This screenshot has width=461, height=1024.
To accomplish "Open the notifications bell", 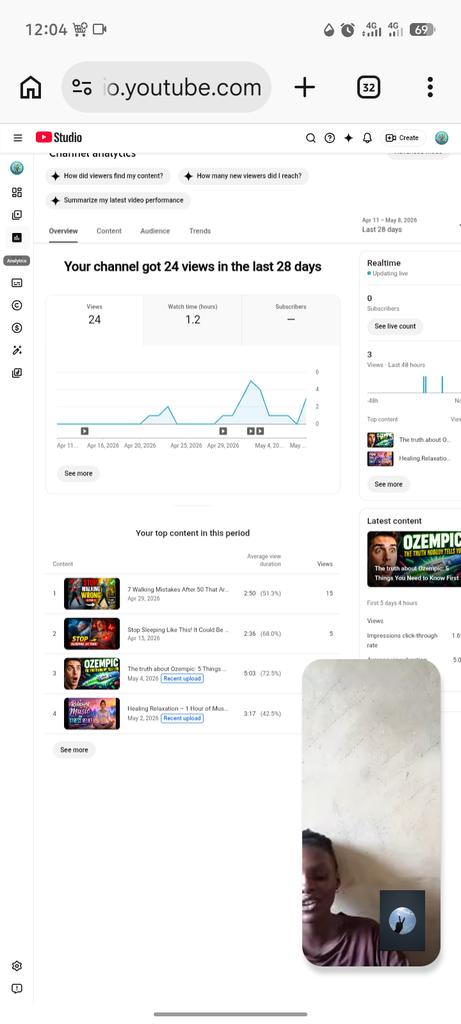I will 367,138.
